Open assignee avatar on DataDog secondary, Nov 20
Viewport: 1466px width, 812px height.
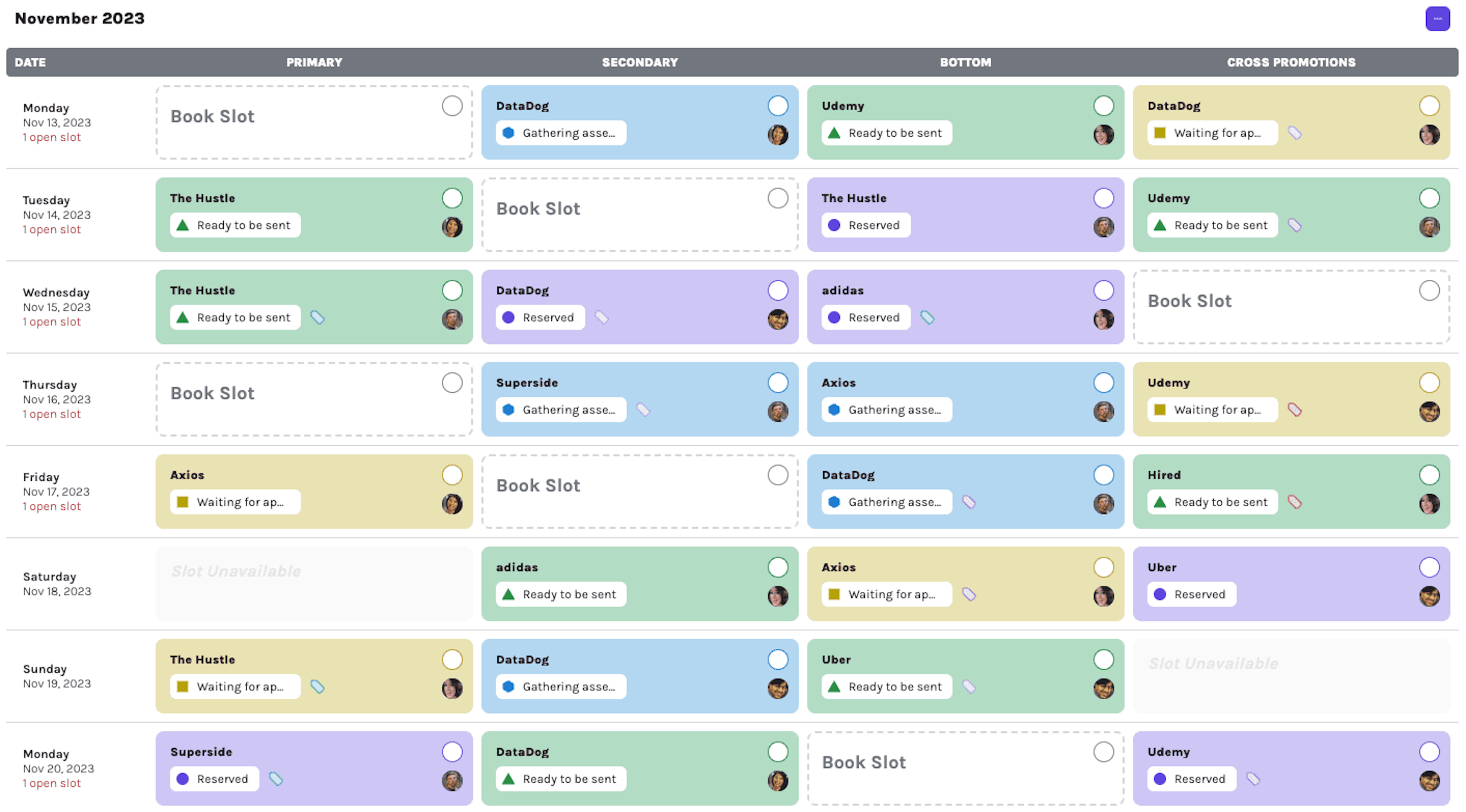tap(777, 780)
